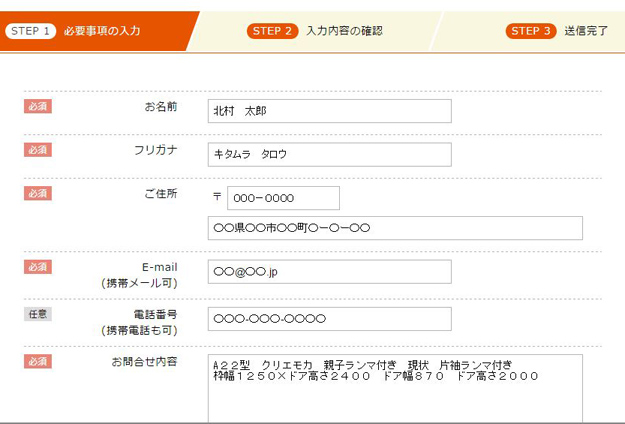Screen dimensions: 625x424
Task: Click the 必須 badge beside お名前
Action: 38,106
